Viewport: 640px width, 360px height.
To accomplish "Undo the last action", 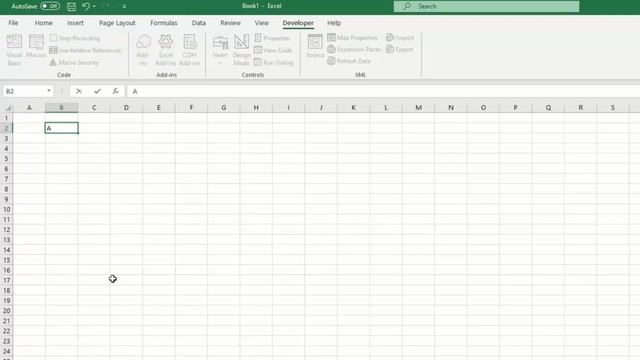I will click(86, 6).
